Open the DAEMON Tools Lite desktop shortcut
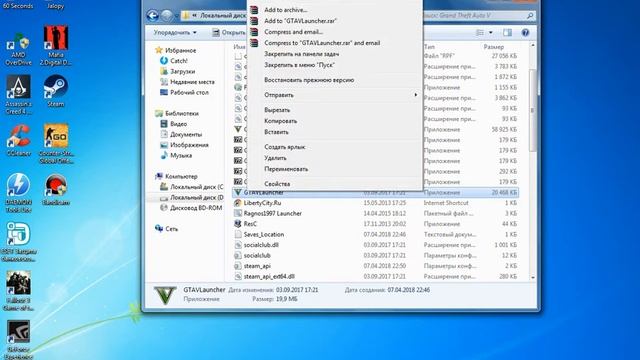Screen dimensions: 640x360 pos(18,193)
